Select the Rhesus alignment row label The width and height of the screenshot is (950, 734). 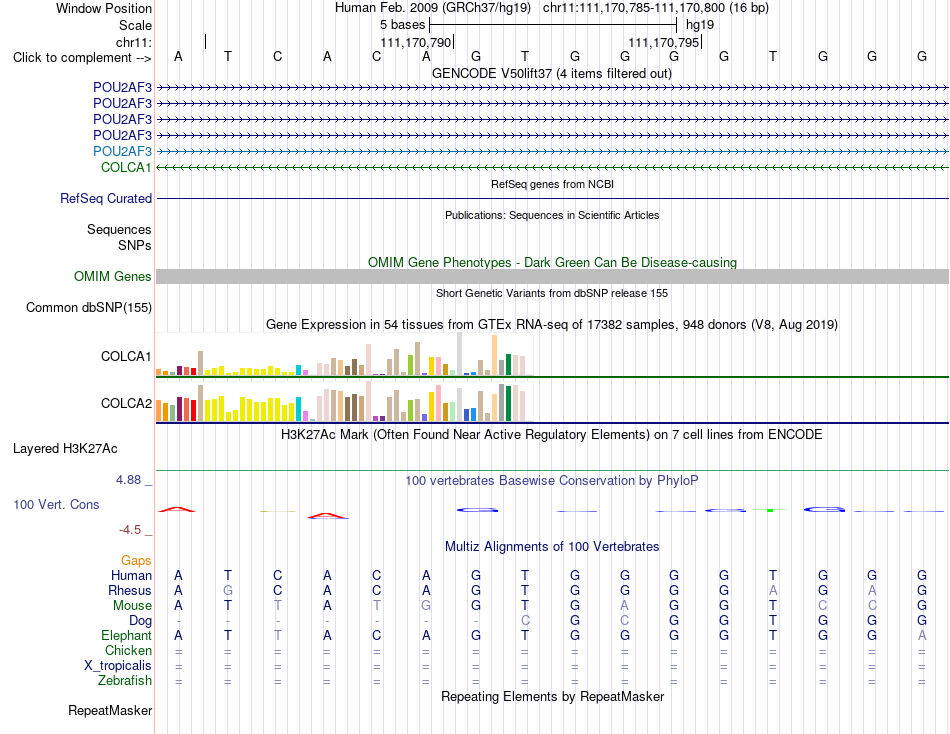[x=130, y=591]
